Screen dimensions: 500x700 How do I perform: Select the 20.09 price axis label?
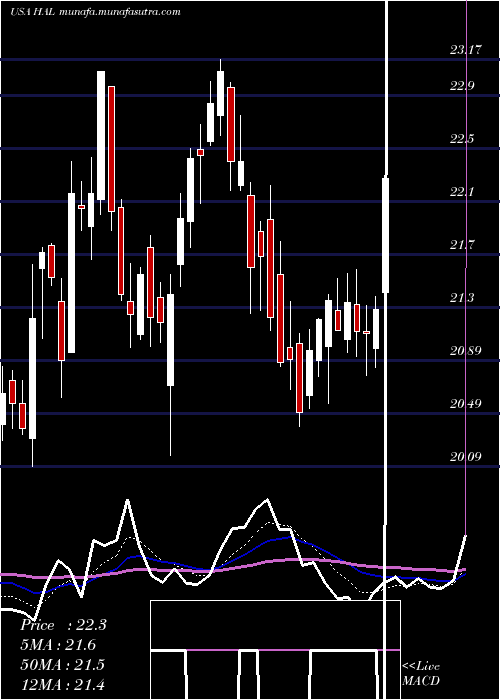466,457
